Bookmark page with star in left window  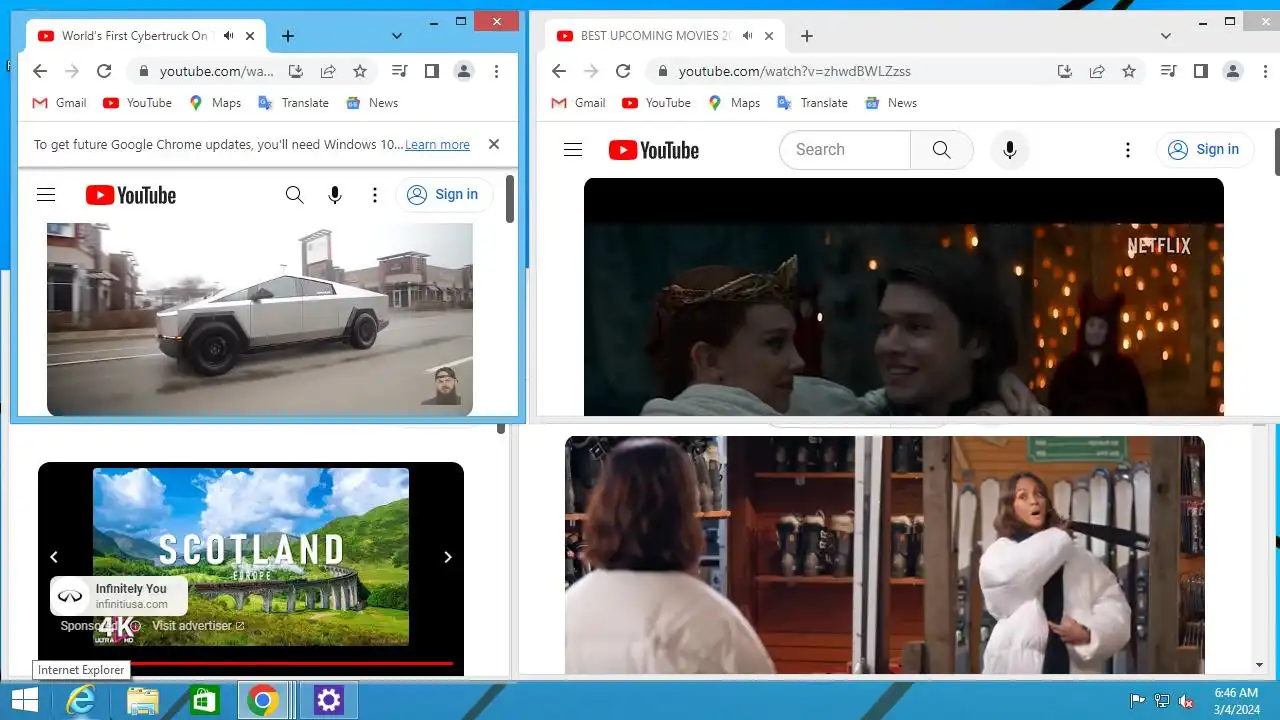(360, 71)
